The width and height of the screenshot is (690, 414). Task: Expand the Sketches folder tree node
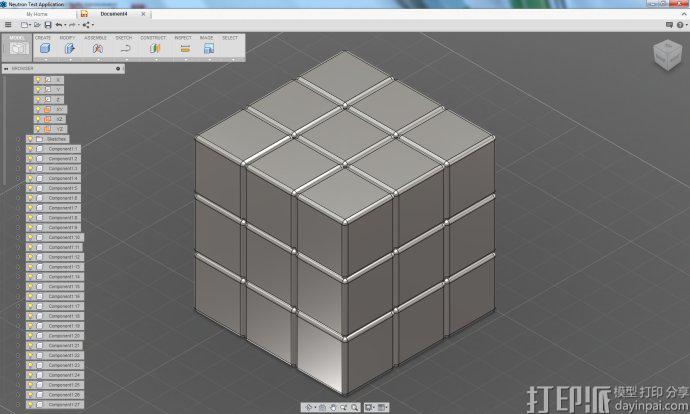tap(18, 139)
